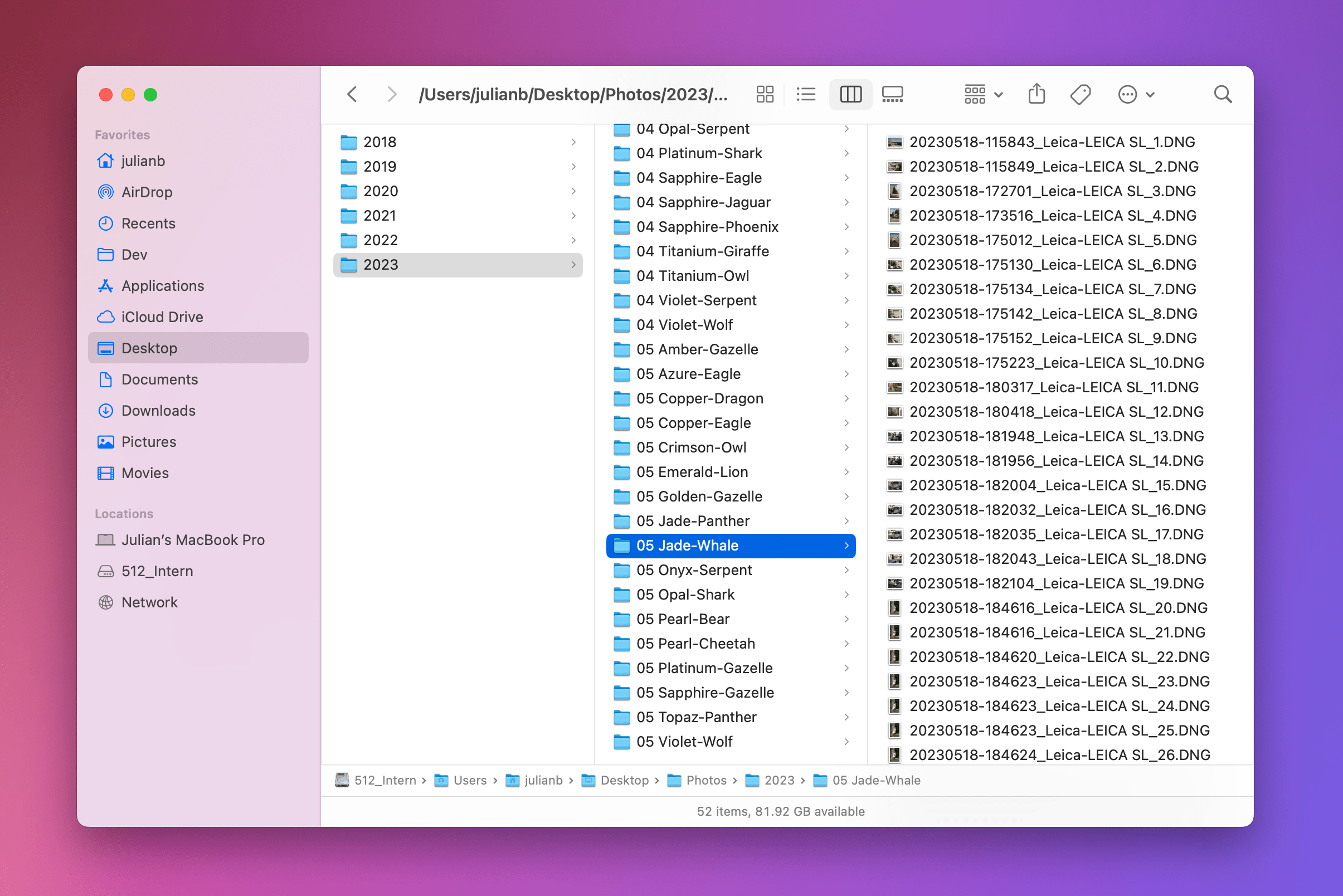Image resolution: width=1343 pixels, height=896 pixels.
Task: Expand the 05 Onyx-Serpent folder
Action: click(x=847, y=570)
